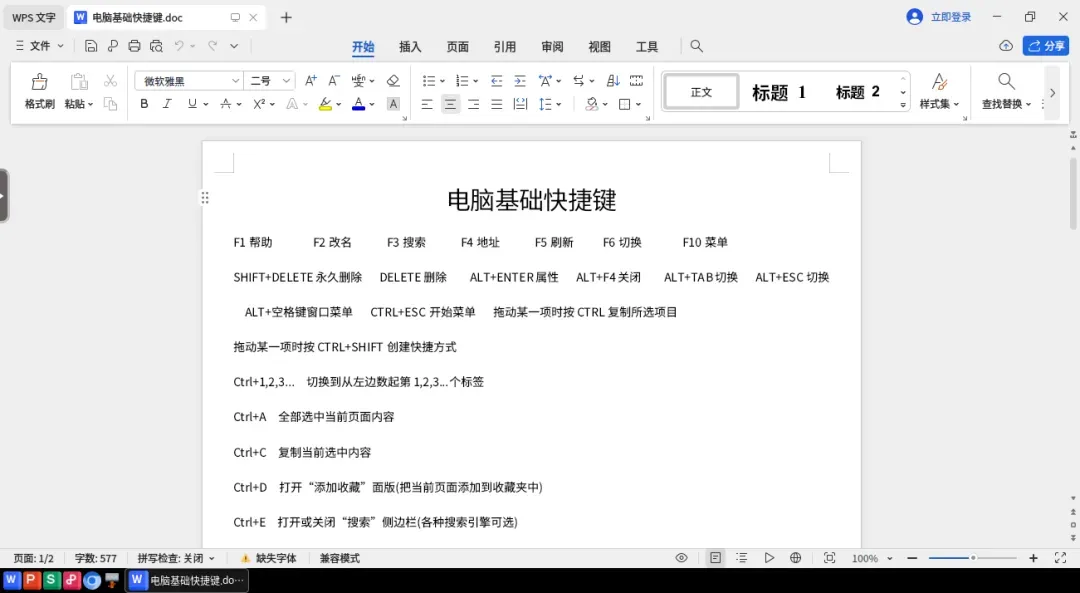Toggle center alignment for paragraph
Viewport: 1080px width, 593px height.
(x=450, y=104)
